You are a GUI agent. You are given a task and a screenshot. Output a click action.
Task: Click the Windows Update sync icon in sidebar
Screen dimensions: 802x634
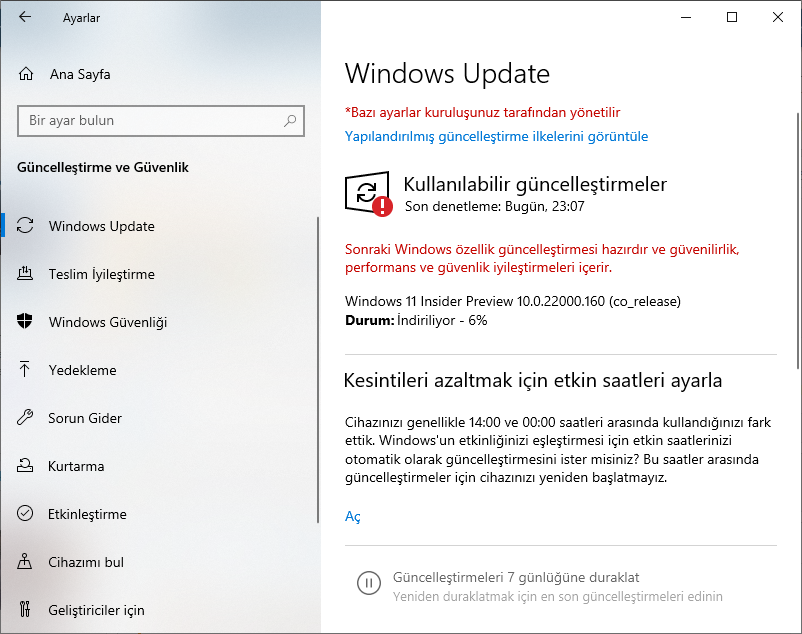(x=25, y=225)
